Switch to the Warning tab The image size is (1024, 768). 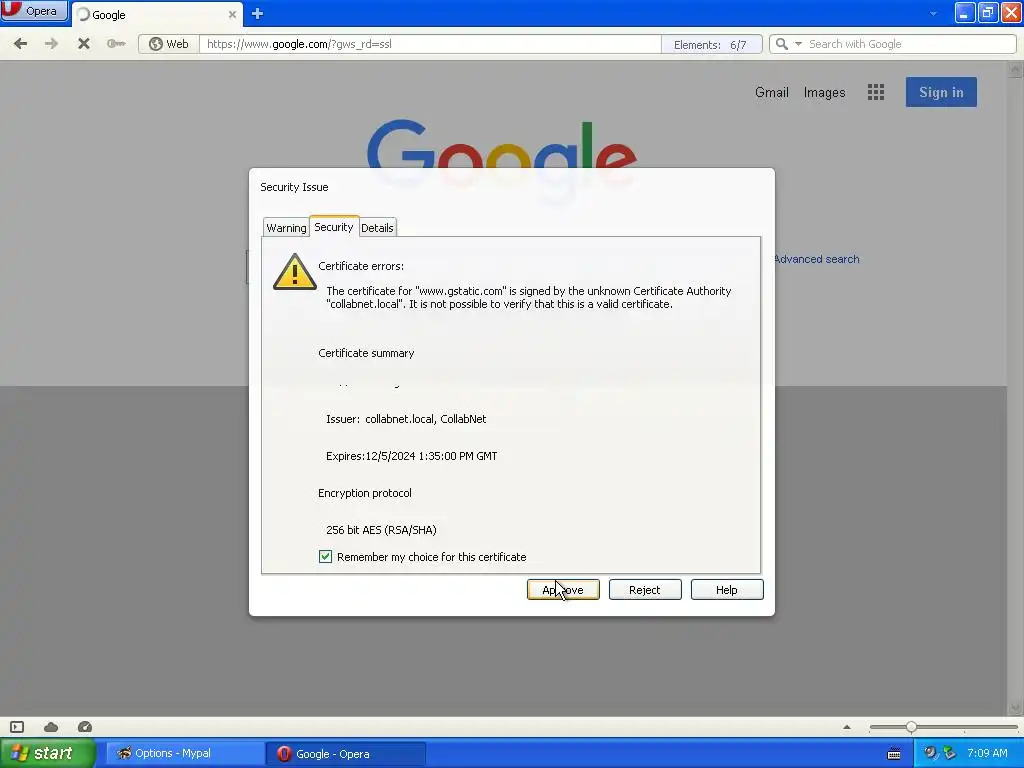click(x=286, y=227)
